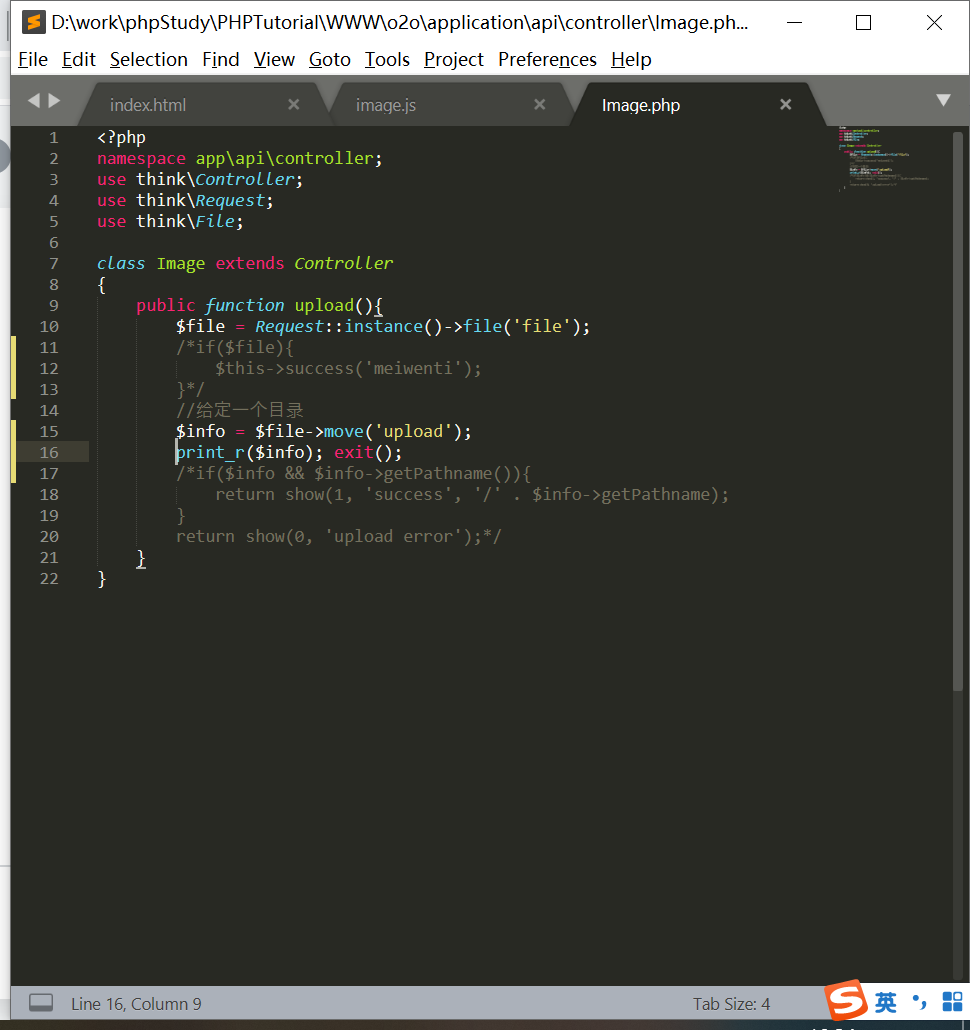
Task: Click the vertical scrollbar
Action: click(x=958, y=411)
